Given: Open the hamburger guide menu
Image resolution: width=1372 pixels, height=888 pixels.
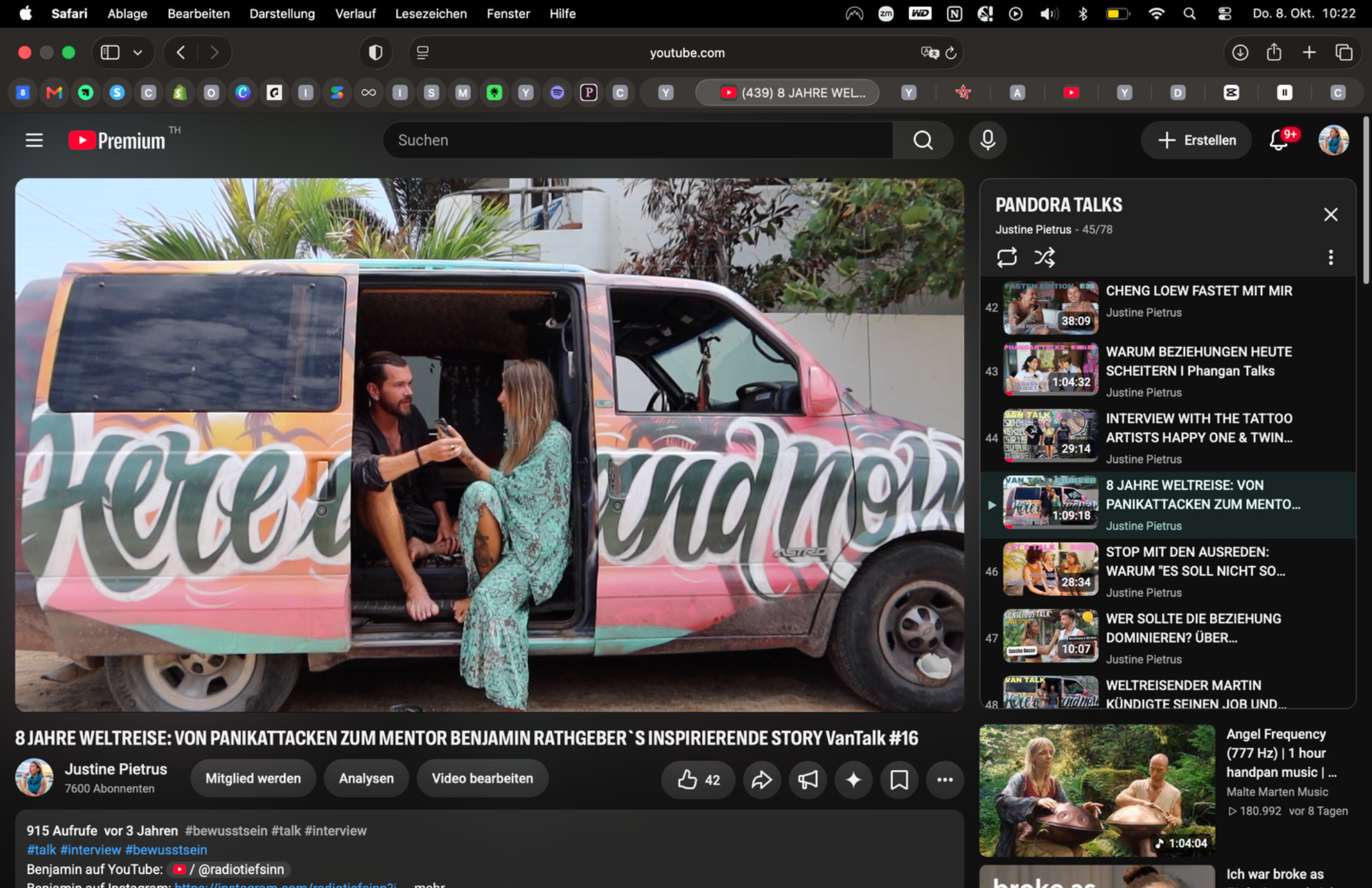Looking at the screenshot, I should [x=34, y=140].
